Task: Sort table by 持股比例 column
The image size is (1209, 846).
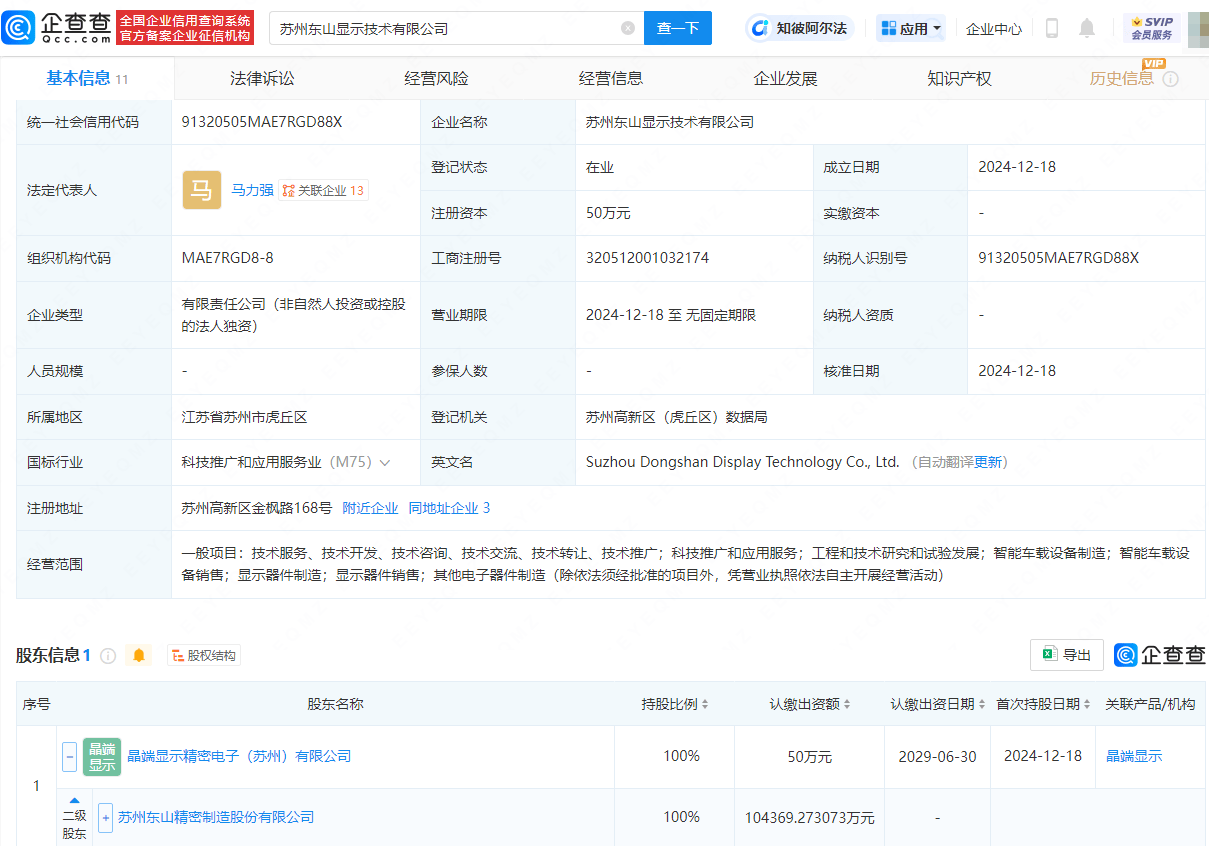Action: 675,704
